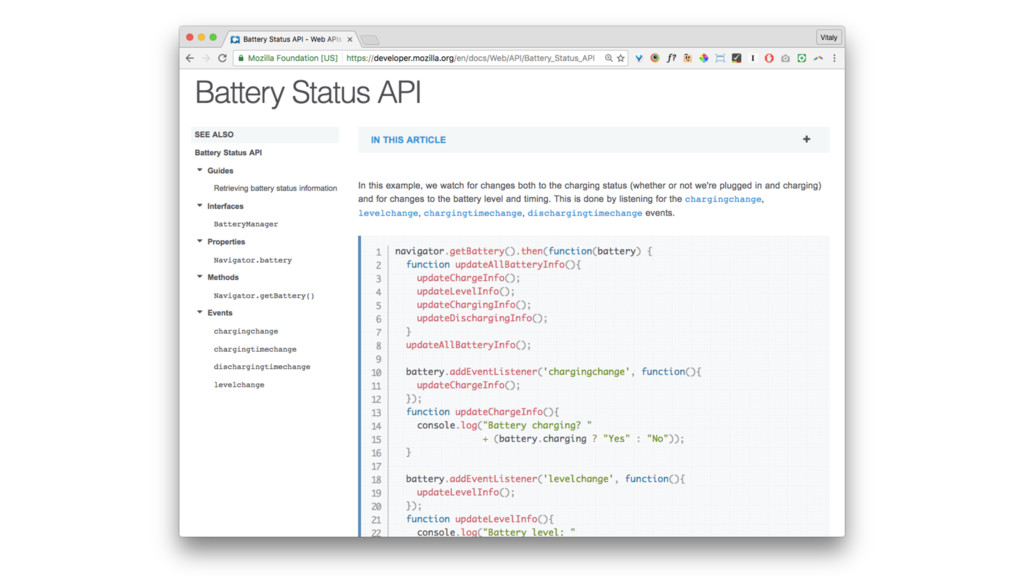Viewport: 1024px width, 576px height.
Task: Click the rainbow arc extension icon
Action: pos(818,58)
